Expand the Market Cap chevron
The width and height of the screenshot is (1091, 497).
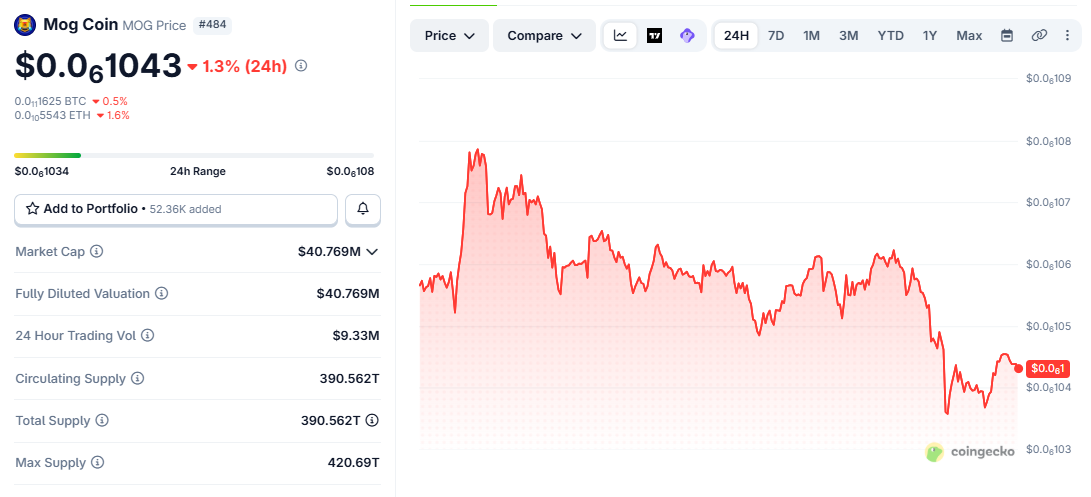click(372, 251)
